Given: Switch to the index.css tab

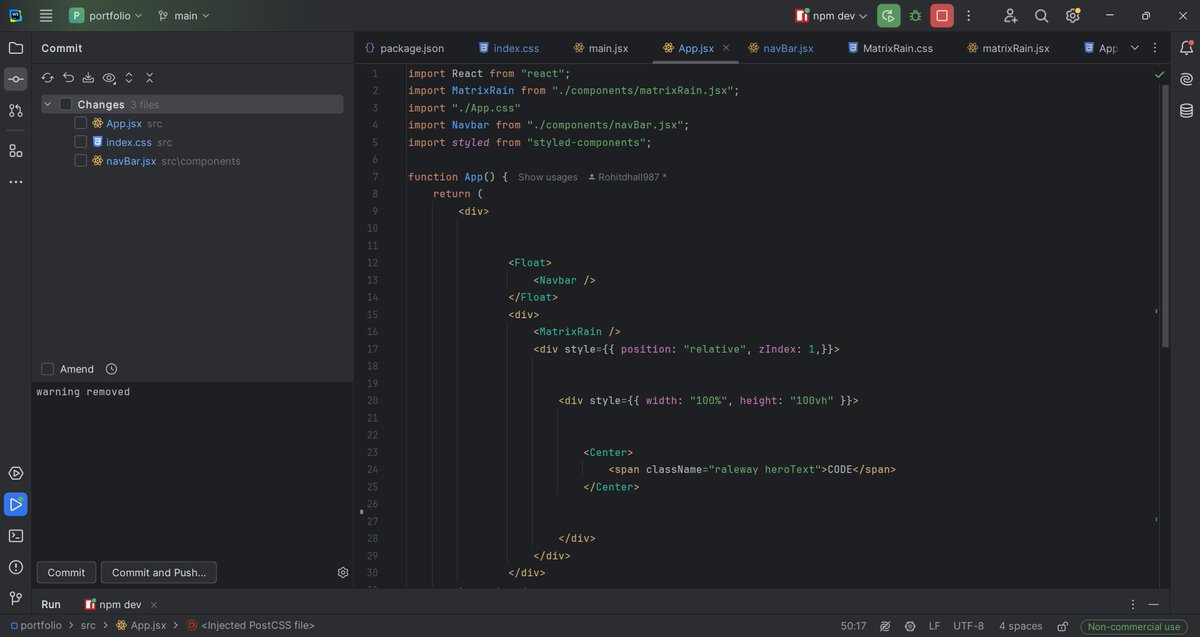Looking at the screenshot, I should [x=509, y=48].
